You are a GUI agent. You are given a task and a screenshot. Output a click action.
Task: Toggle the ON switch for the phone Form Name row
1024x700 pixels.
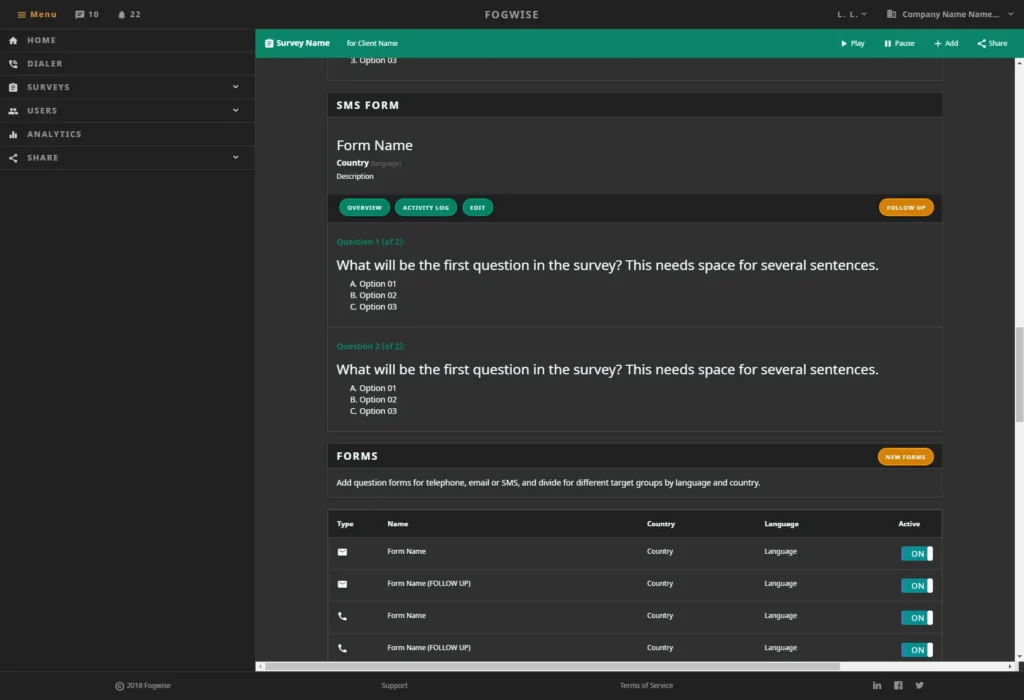pyautogui.click(x=917, y=618)
